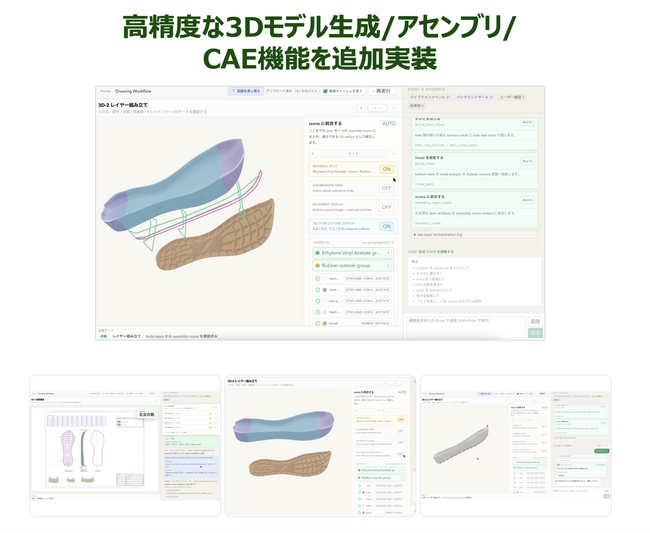Click Built badge on assemble_layer_scene card
Viewport: 650px width, 533px height.
click(527, 200)
